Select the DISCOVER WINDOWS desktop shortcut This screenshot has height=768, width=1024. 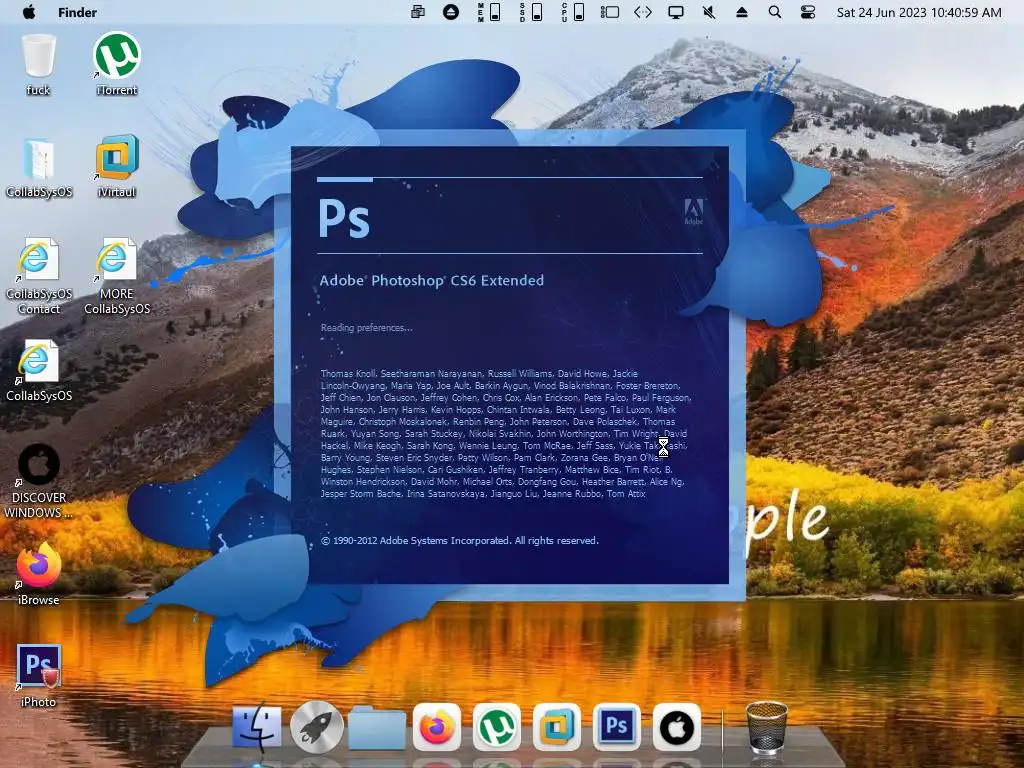pyautogui.click(x=39, y=481)
